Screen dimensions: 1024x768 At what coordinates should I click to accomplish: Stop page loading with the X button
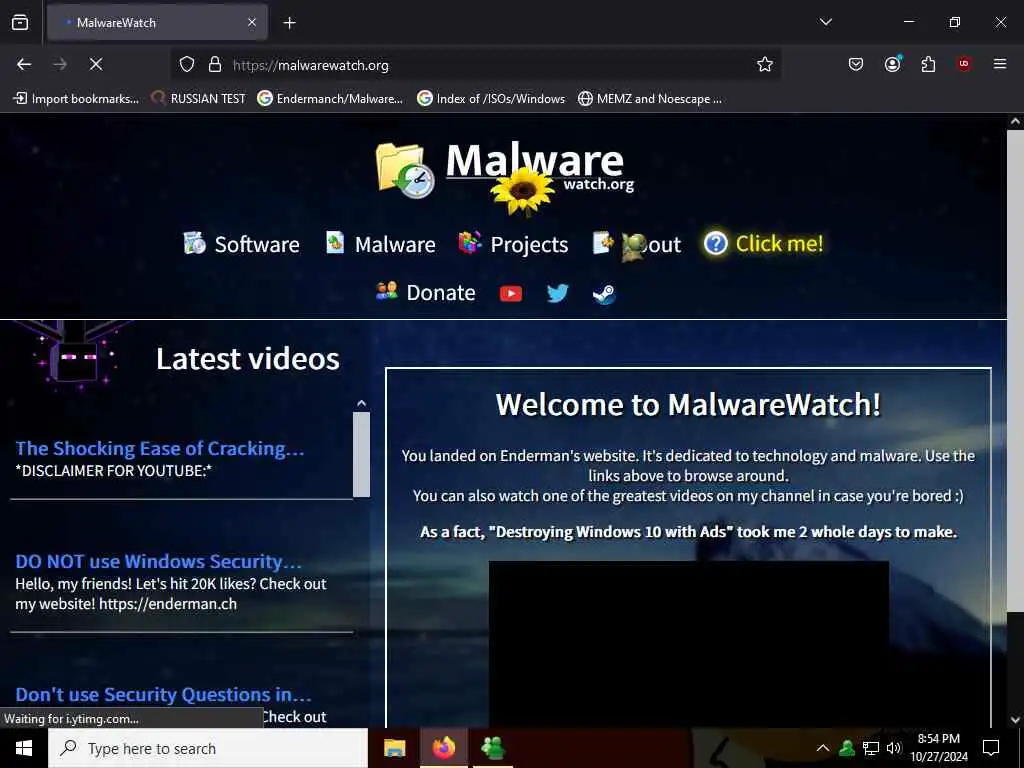95,64
